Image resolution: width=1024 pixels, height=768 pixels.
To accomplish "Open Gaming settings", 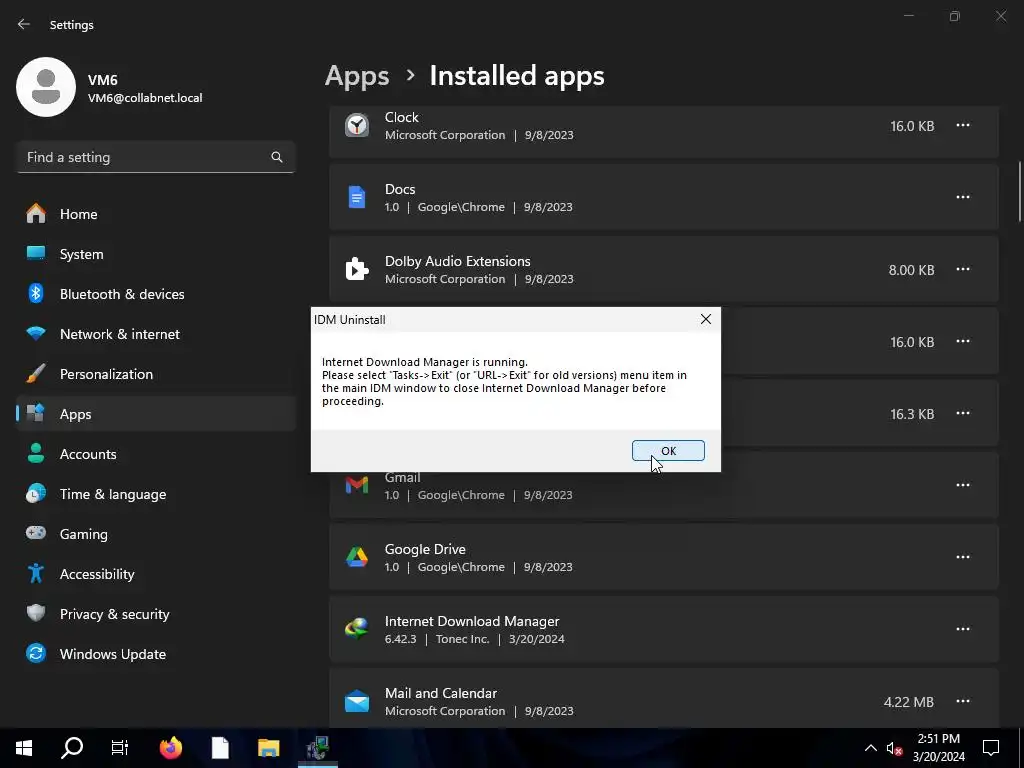I will click(155, 534).
